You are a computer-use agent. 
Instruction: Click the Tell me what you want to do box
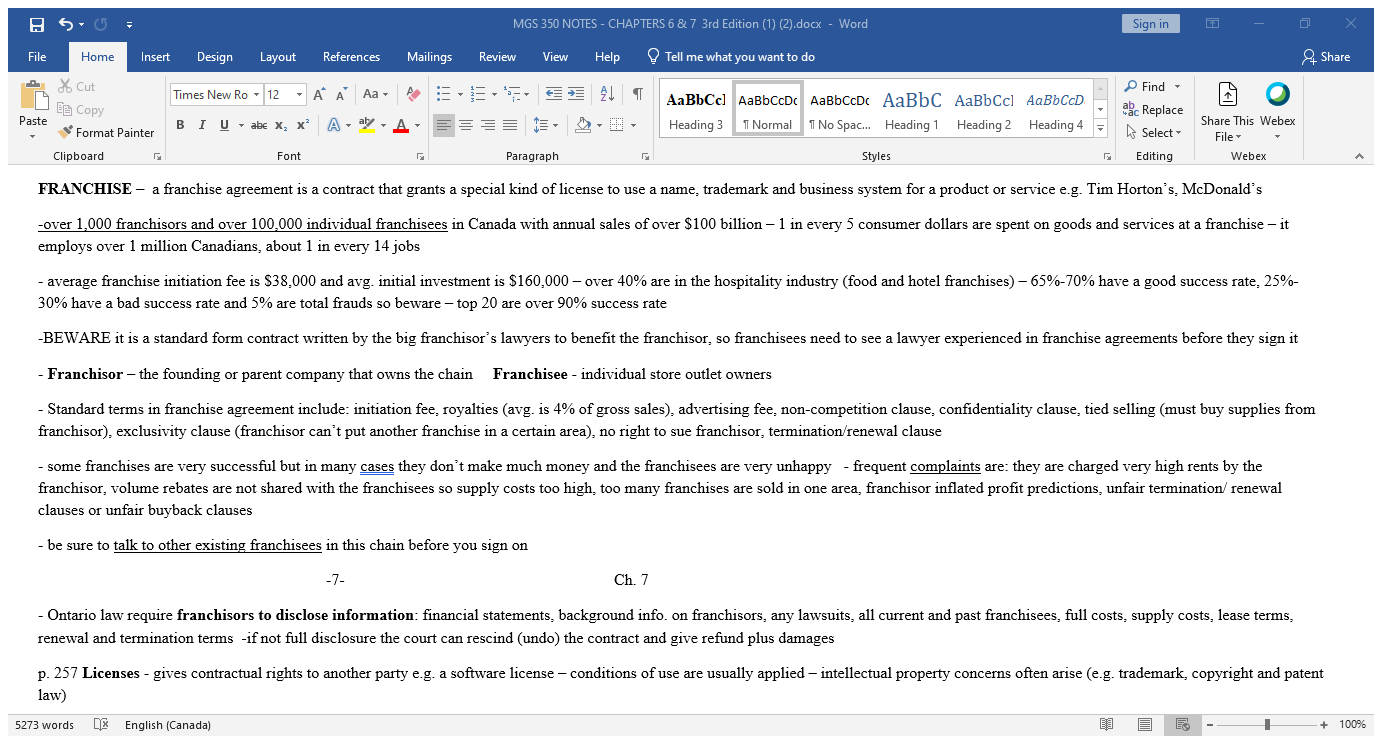point(730,57)
